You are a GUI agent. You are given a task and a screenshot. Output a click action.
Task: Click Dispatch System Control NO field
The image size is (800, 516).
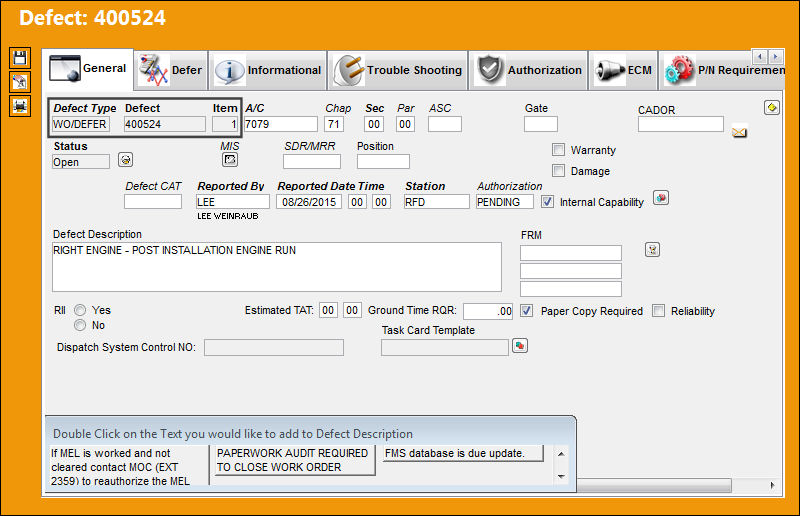pyautogui.click(x=274, y=348)
